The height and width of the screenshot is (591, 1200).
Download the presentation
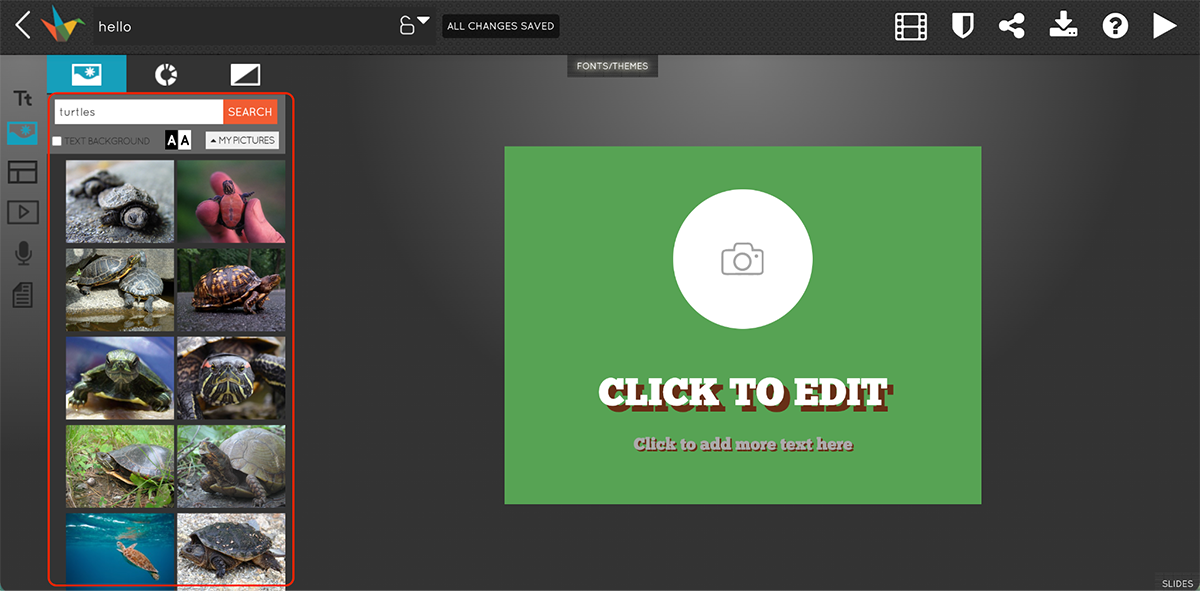pyautogui.click(x=1063, y=25)
